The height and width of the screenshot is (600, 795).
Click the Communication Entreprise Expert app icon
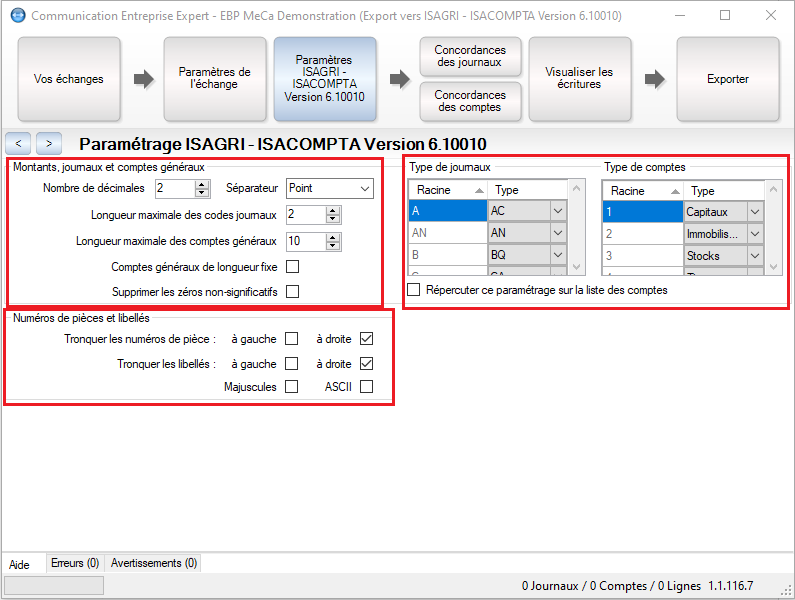18,16
